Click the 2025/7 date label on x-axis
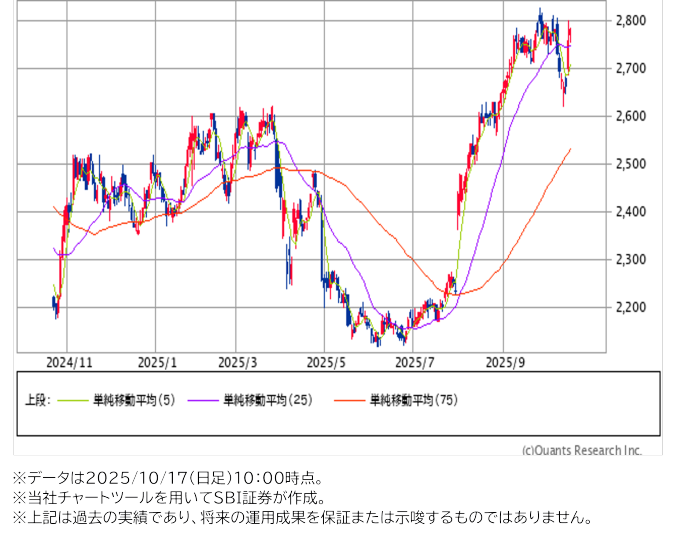 414,363
